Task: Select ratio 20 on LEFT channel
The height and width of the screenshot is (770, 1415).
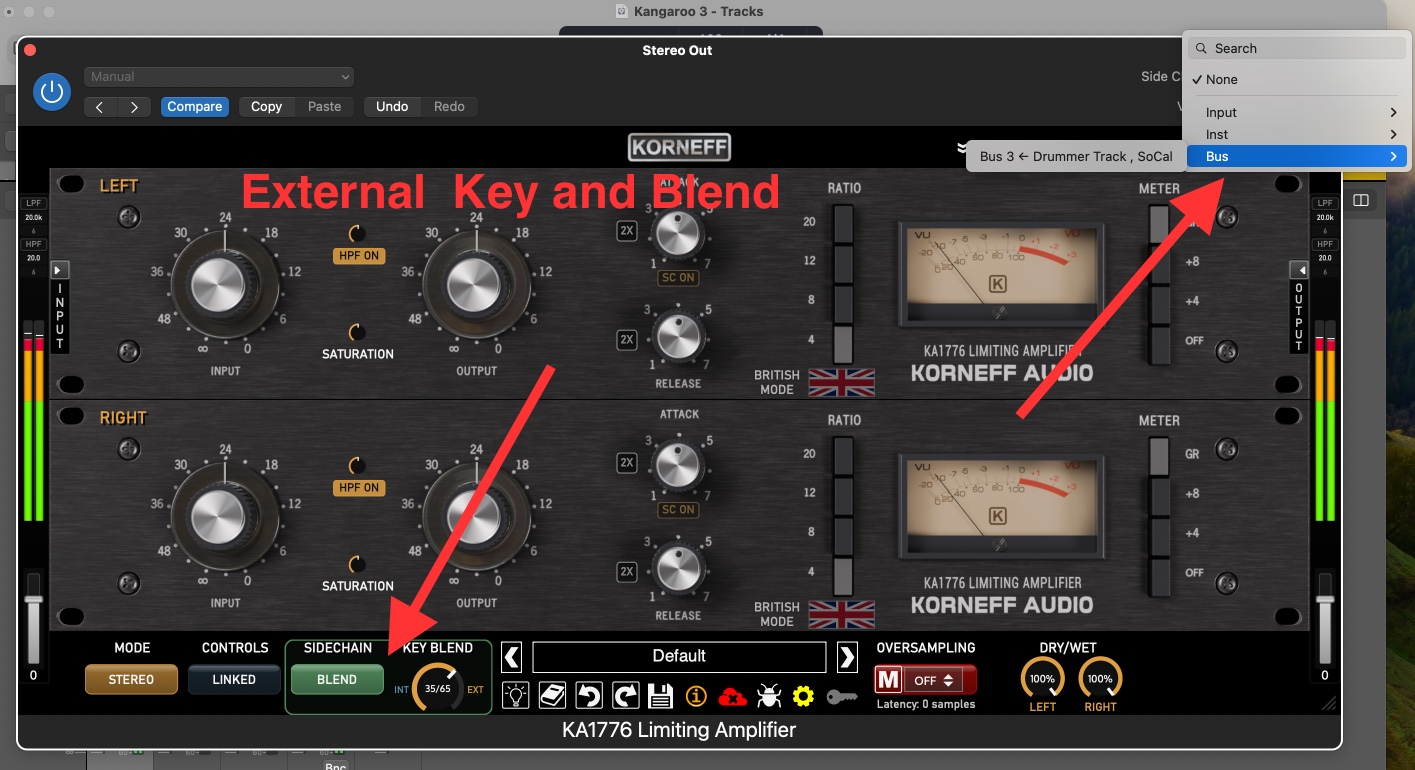Action: pos(843,223)
